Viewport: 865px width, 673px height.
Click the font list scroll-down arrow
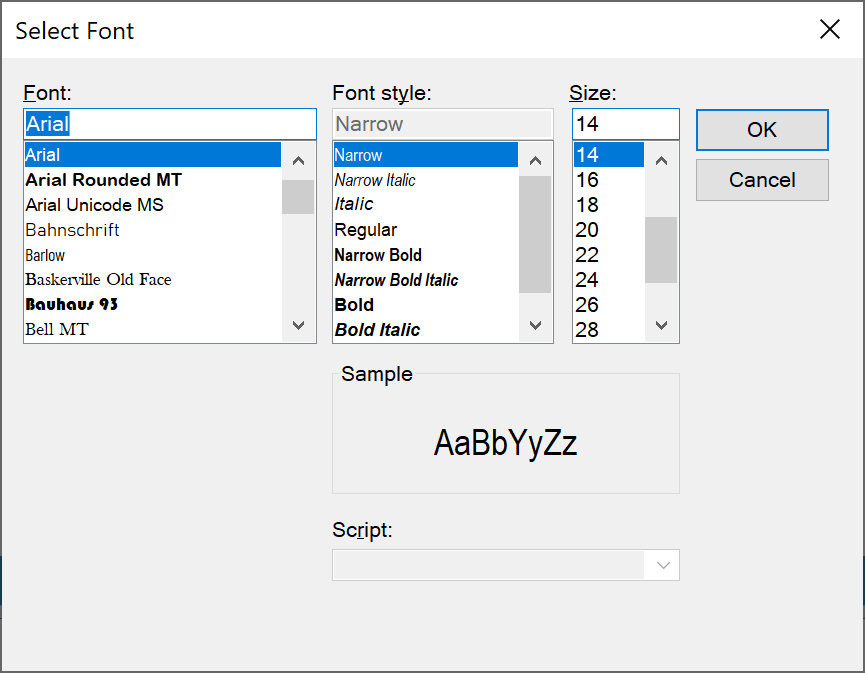coord(298,325)
